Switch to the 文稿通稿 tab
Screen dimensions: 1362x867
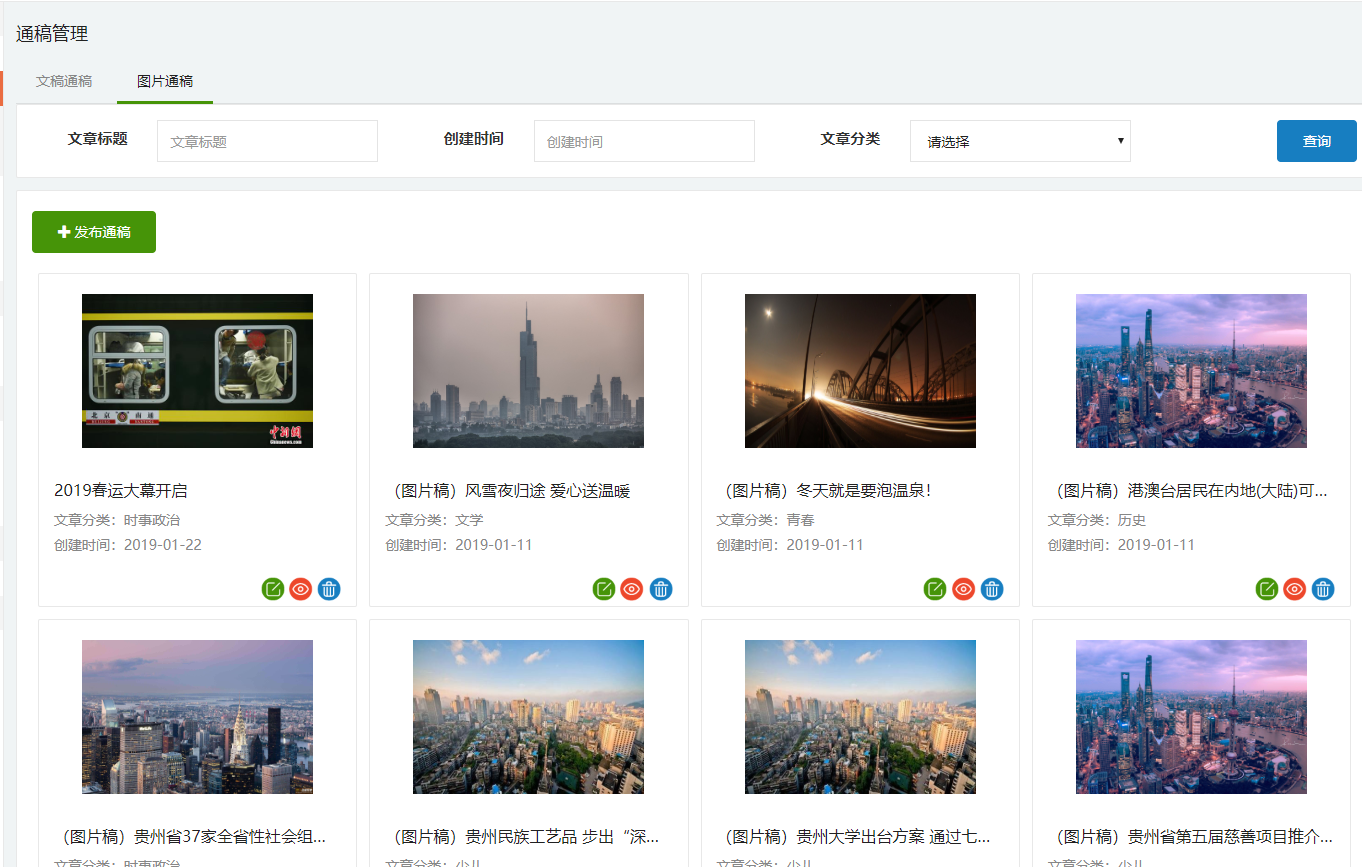click(x=64, y=81)
